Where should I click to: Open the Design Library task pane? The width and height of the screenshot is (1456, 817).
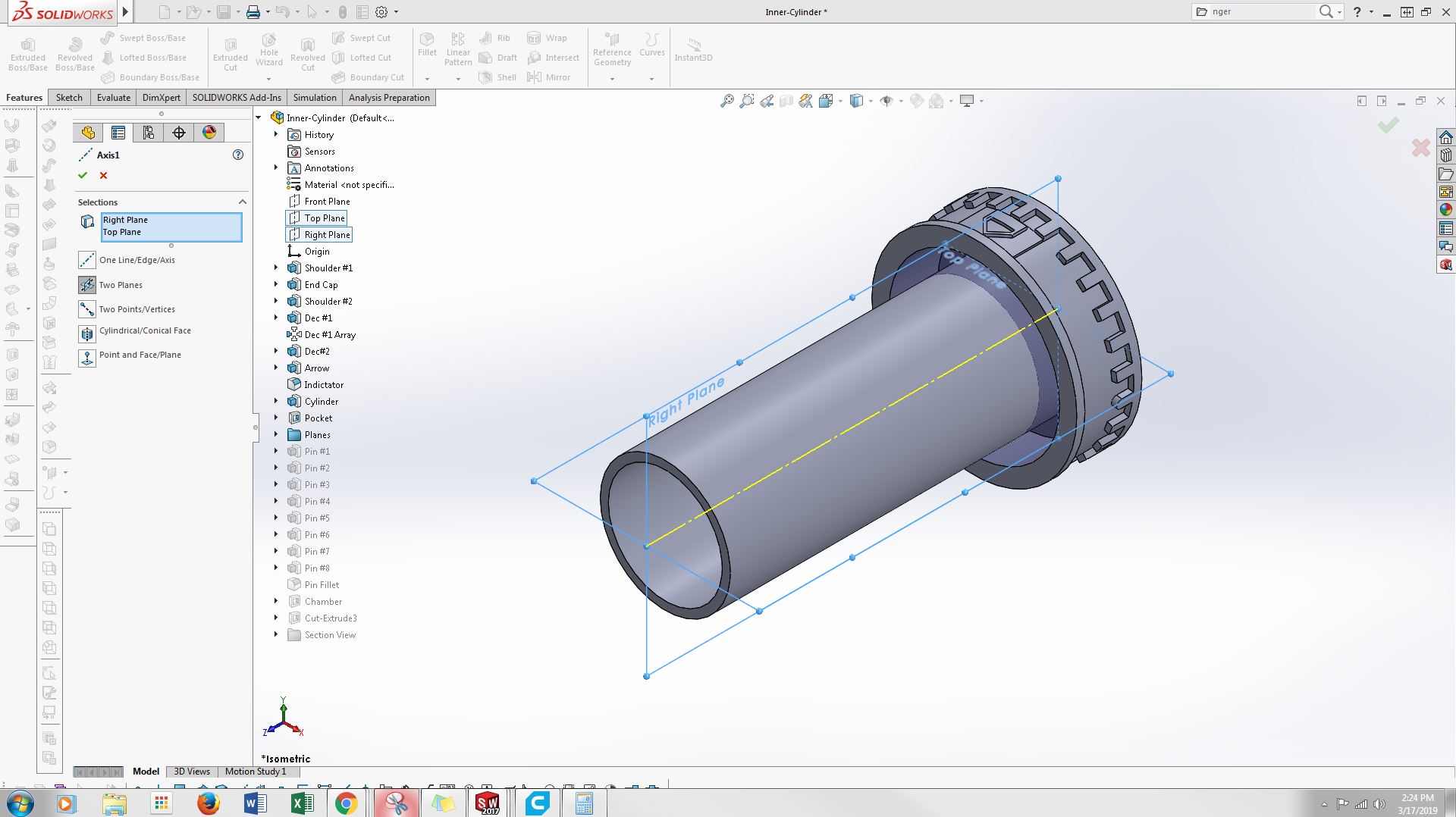coord(1446,155)
